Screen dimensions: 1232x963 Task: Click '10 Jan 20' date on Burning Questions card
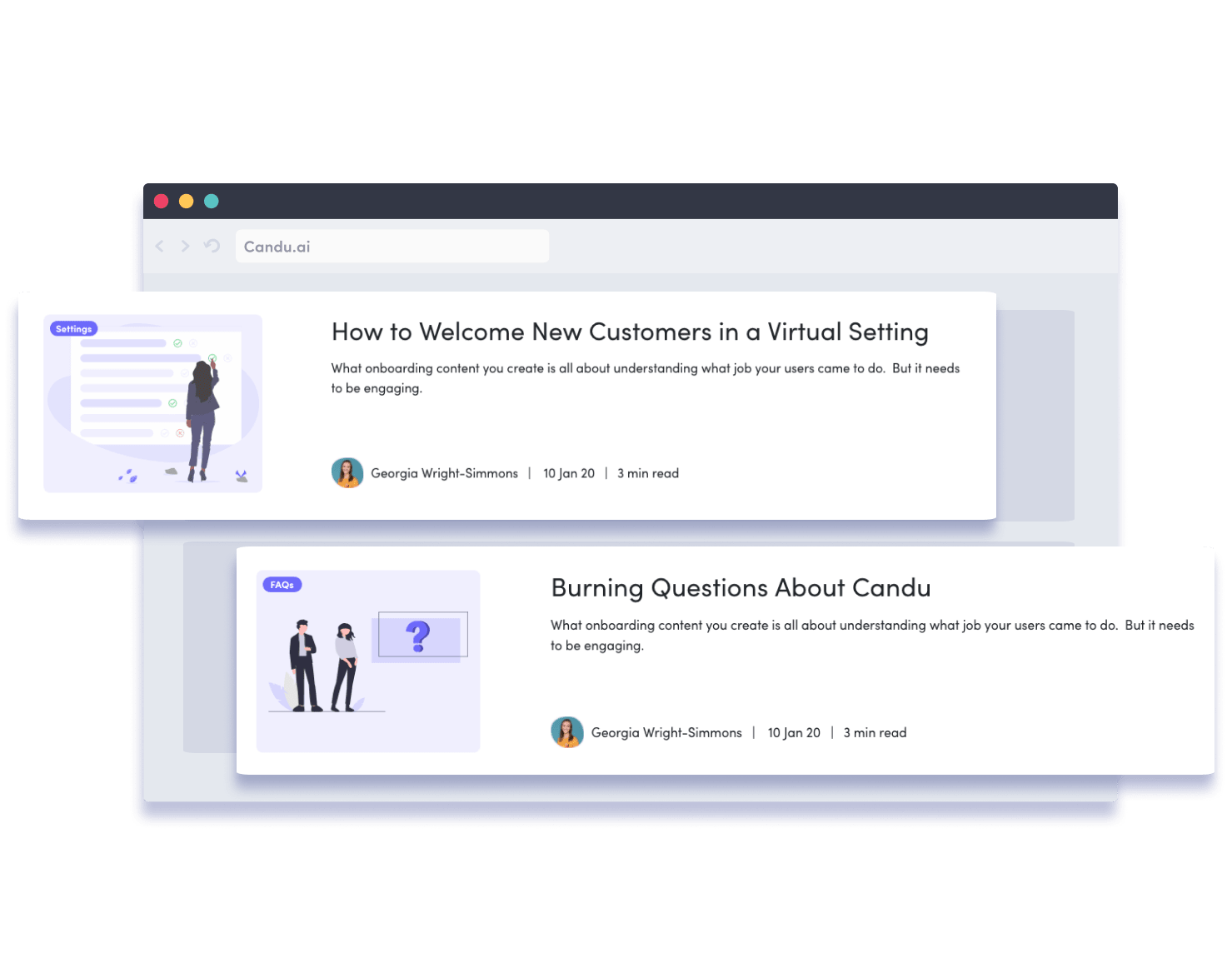coord(794,733)
